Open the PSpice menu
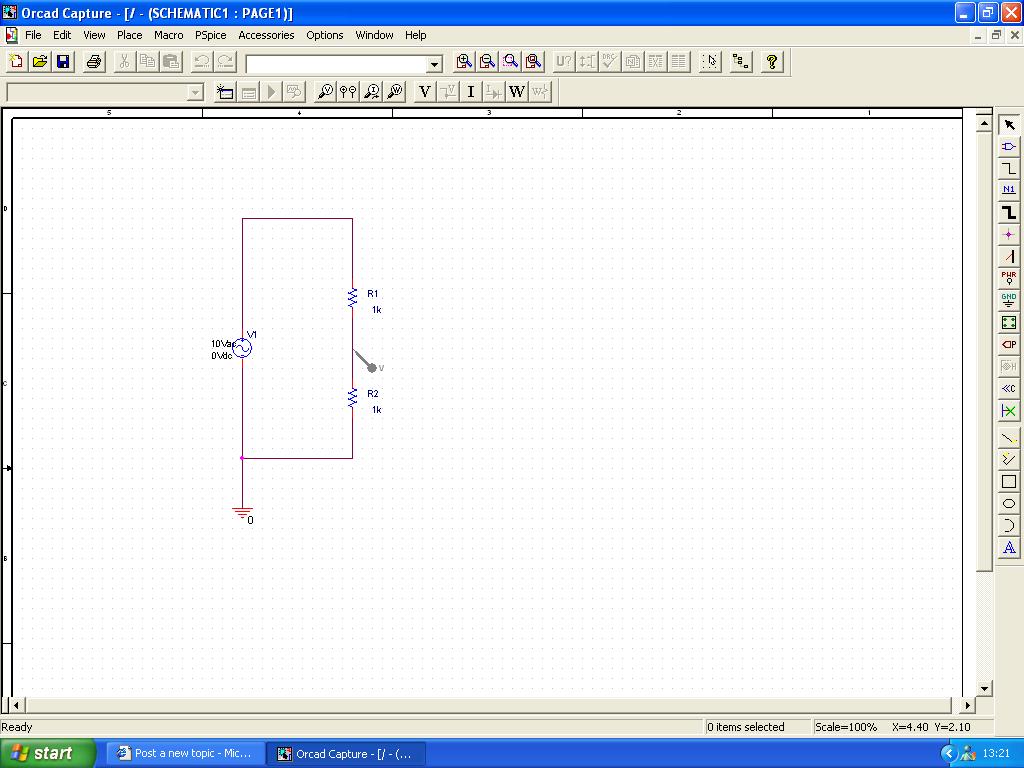 210,35
